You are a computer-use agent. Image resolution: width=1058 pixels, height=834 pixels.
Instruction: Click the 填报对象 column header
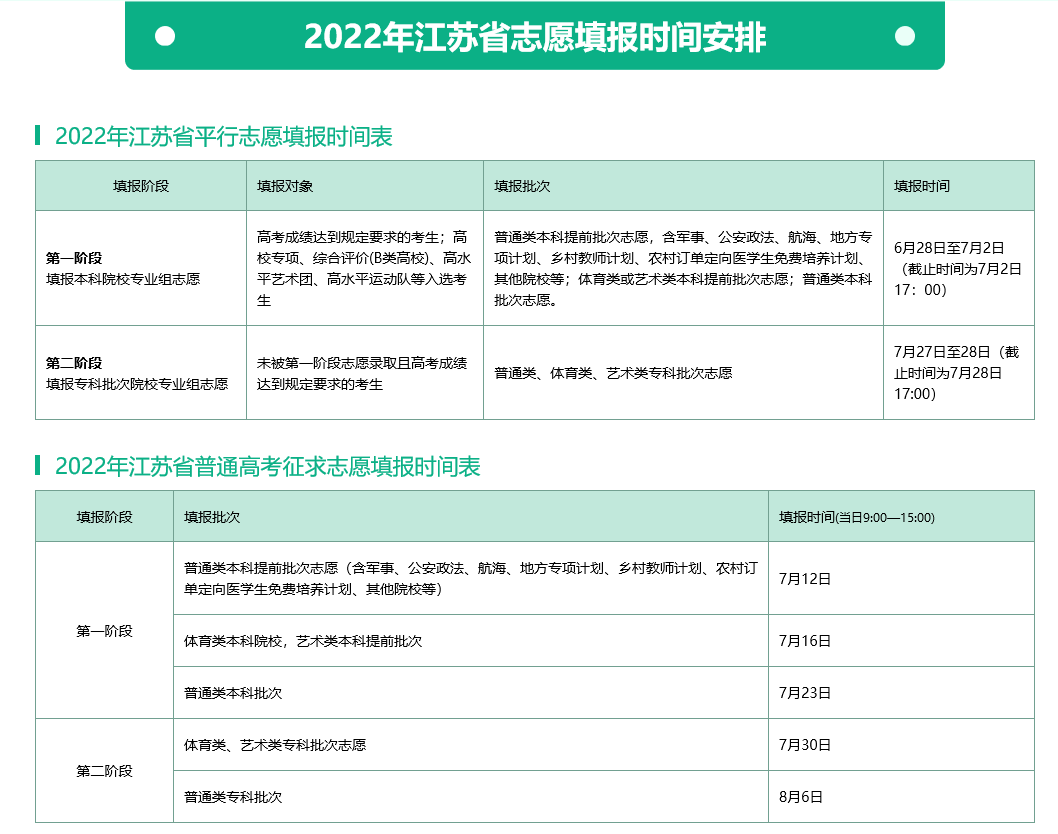tap(285, 186)
